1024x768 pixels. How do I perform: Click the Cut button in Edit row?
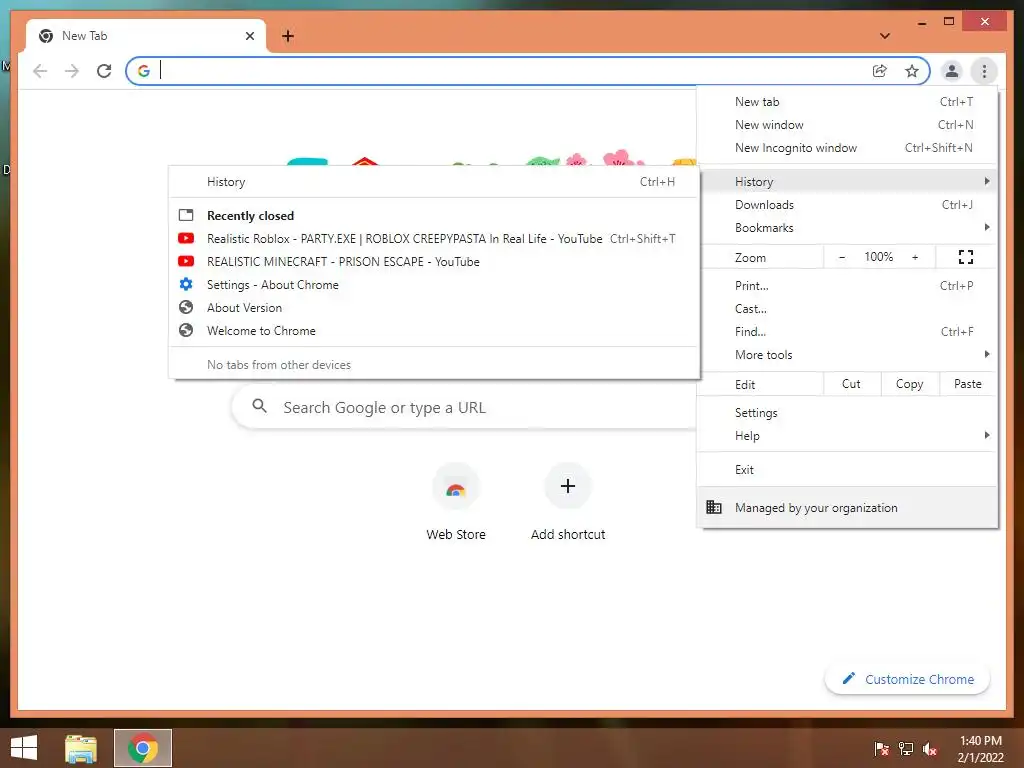coord(852,384)
